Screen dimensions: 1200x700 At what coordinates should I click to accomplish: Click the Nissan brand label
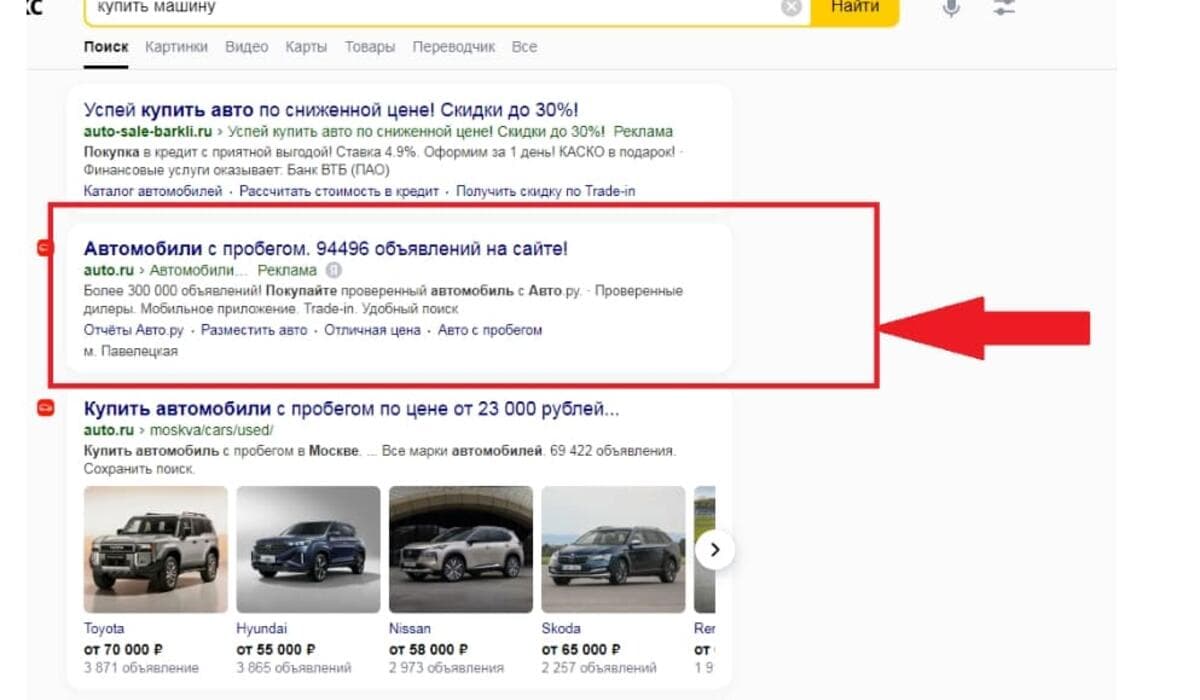(410, 628)
